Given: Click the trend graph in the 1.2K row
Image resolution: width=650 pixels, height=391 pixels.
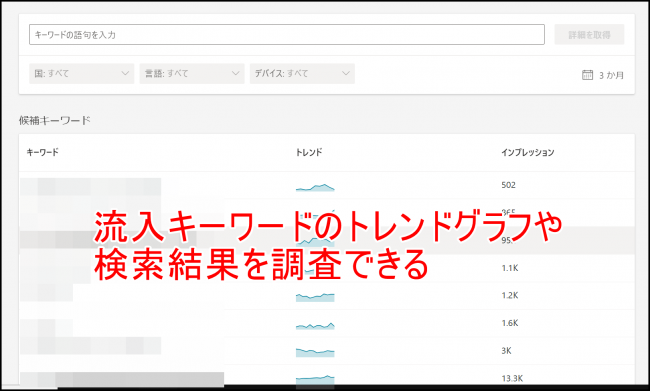Looking at the screenshot, I should (315, 297).
